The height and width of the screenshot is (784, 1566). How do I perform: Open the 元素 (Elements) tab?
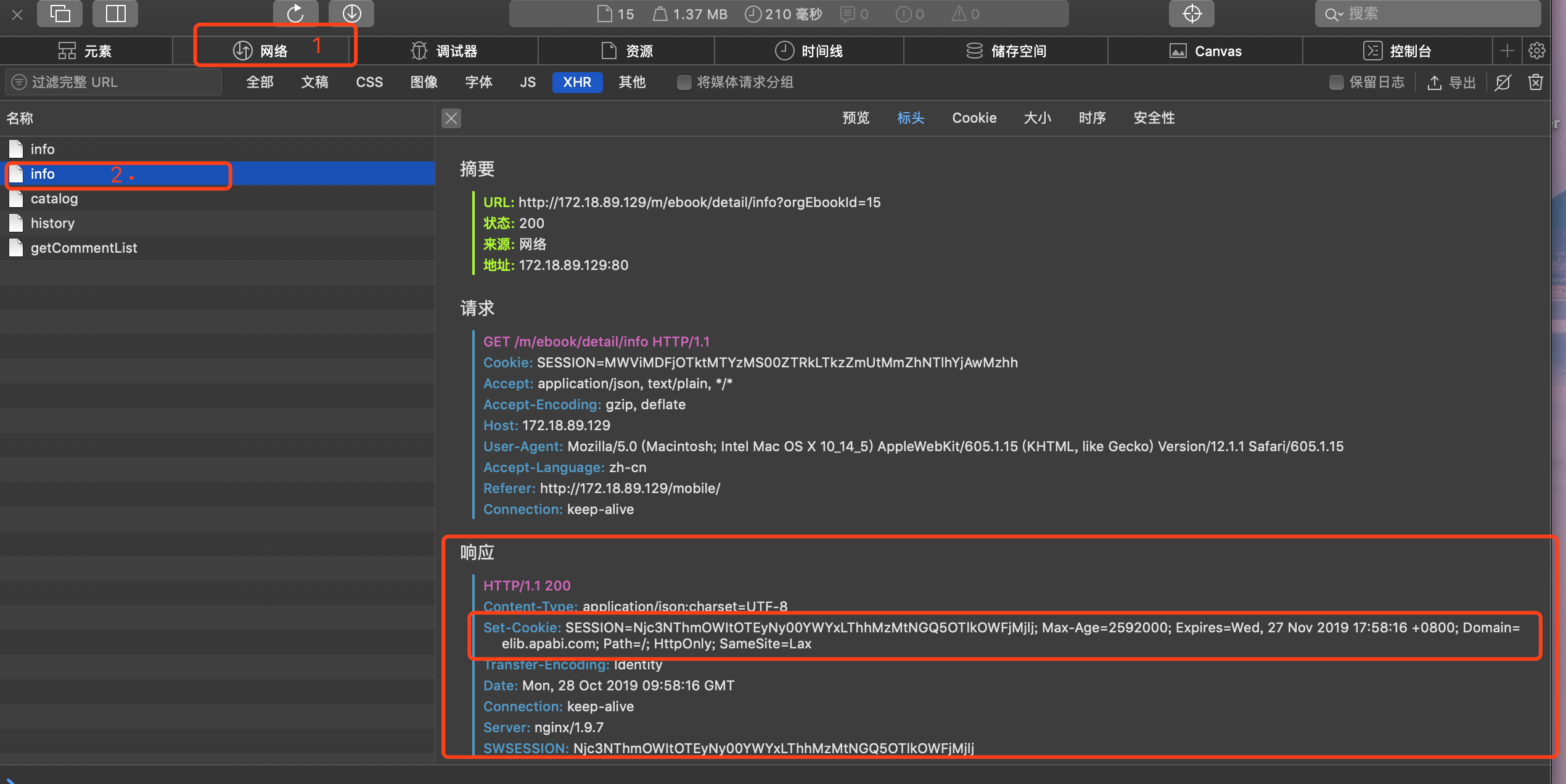[x=86, y=51]
